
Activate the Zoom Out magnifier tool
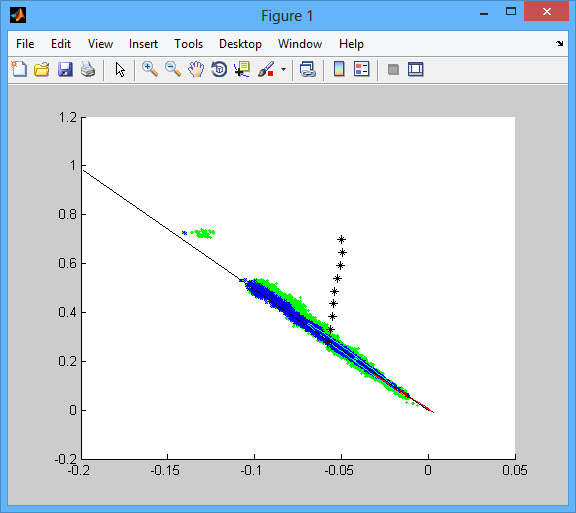(x=173, y=69)
